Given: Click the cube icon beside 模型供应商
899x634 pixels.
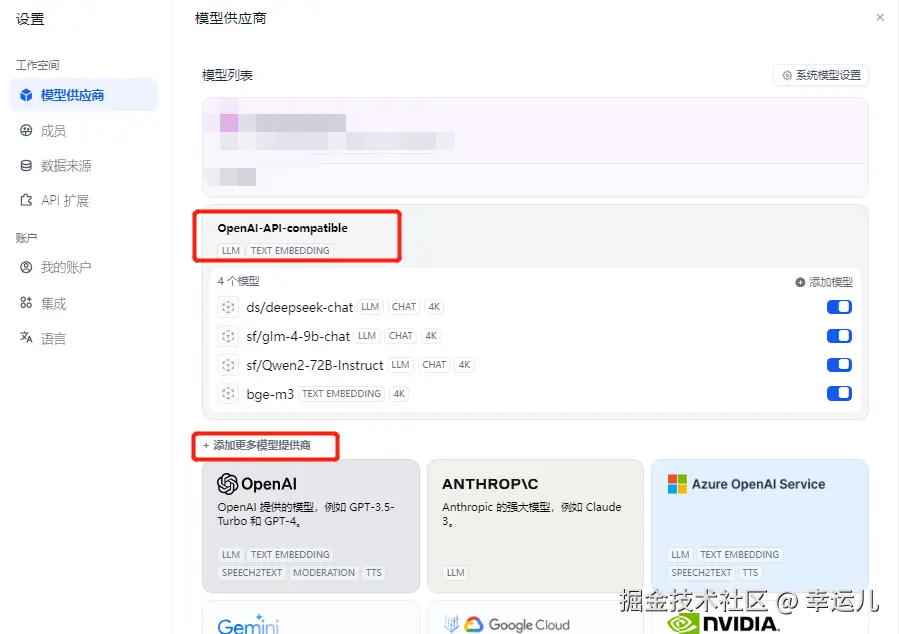Looking at the screenshot, I should pos(26,95).
